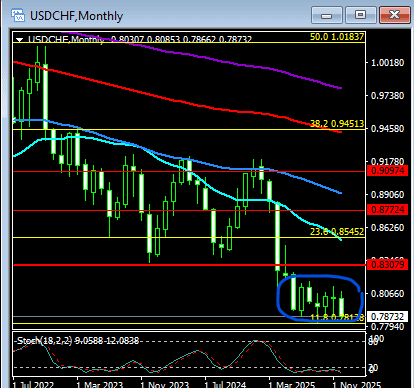Click the USDCHF,Monthly window title text
This screenshot has width=414, height=388.
(76, 16)
